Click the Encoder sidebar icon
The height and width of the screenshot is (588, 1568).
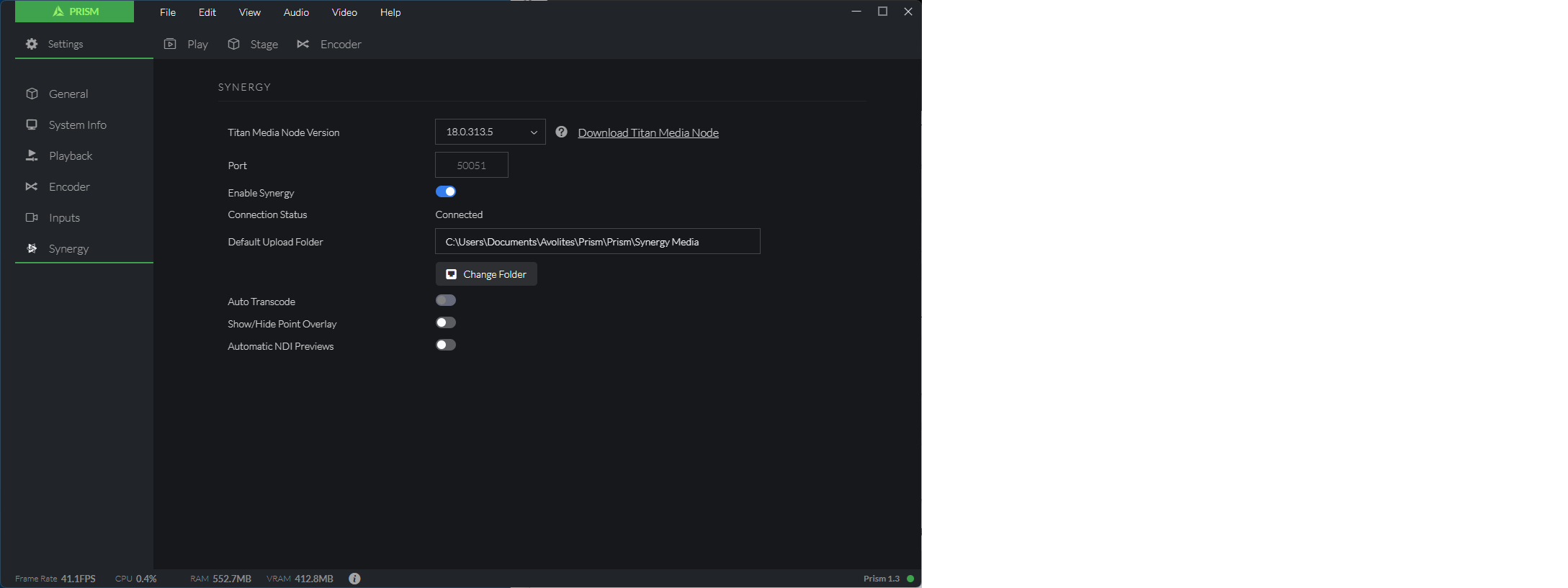pyautogui.click(x=32, y=186)
